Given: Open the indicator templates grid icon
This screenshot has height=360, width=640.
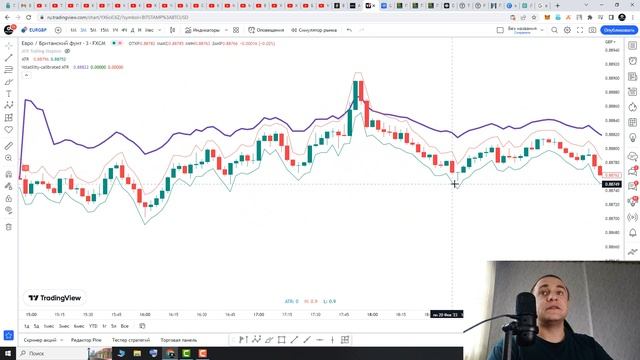Looking at the screenshot, I should click(236, 30).
